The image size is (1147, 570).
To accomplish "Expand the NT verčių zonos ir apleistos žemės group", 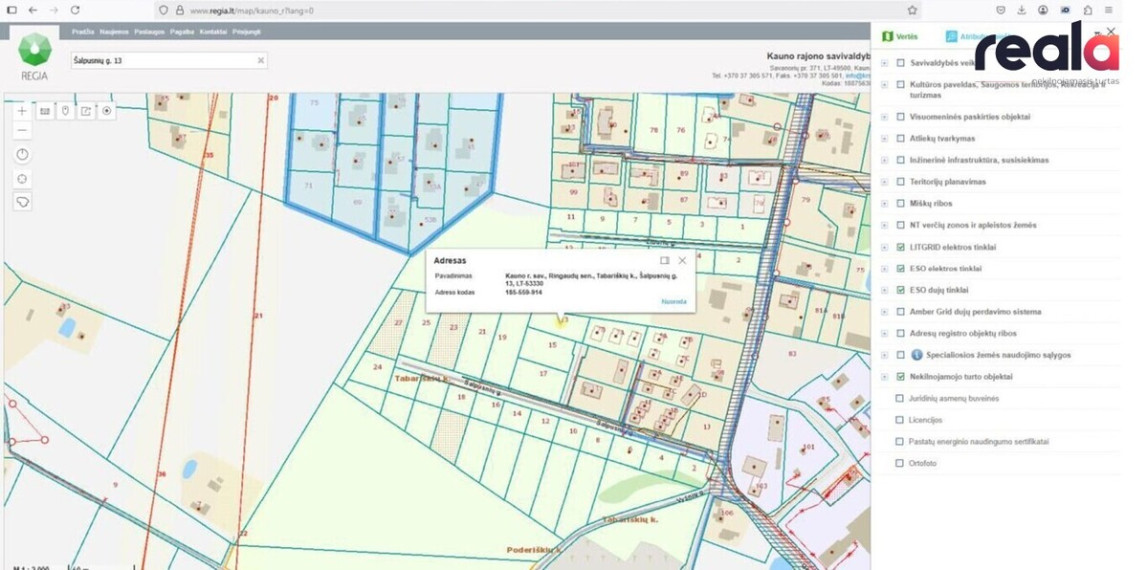I will tap(884, 225).
